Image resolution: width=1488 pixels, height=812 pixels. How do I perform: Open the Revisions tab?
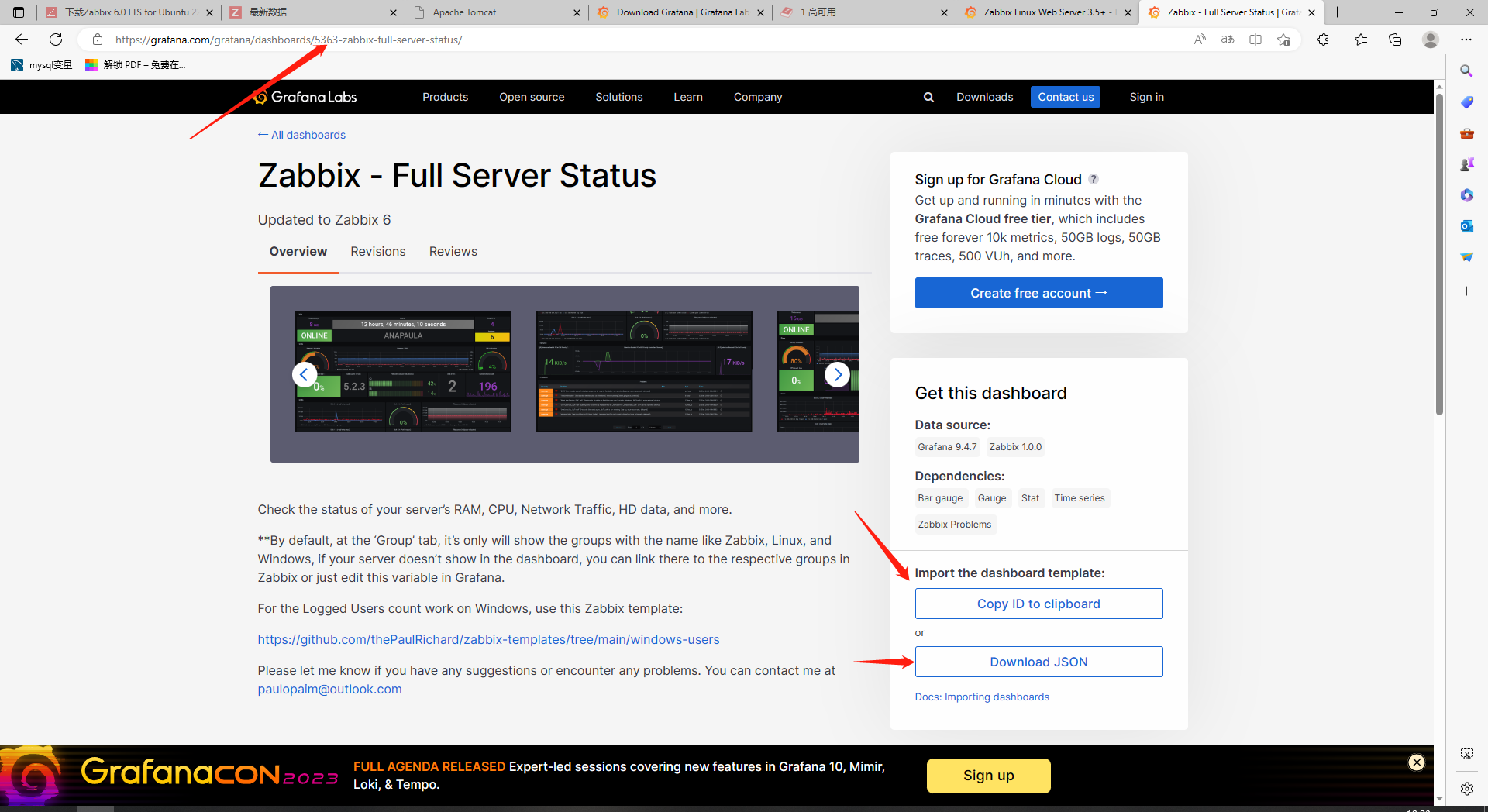pyautogui.click(x=378, y=252)
